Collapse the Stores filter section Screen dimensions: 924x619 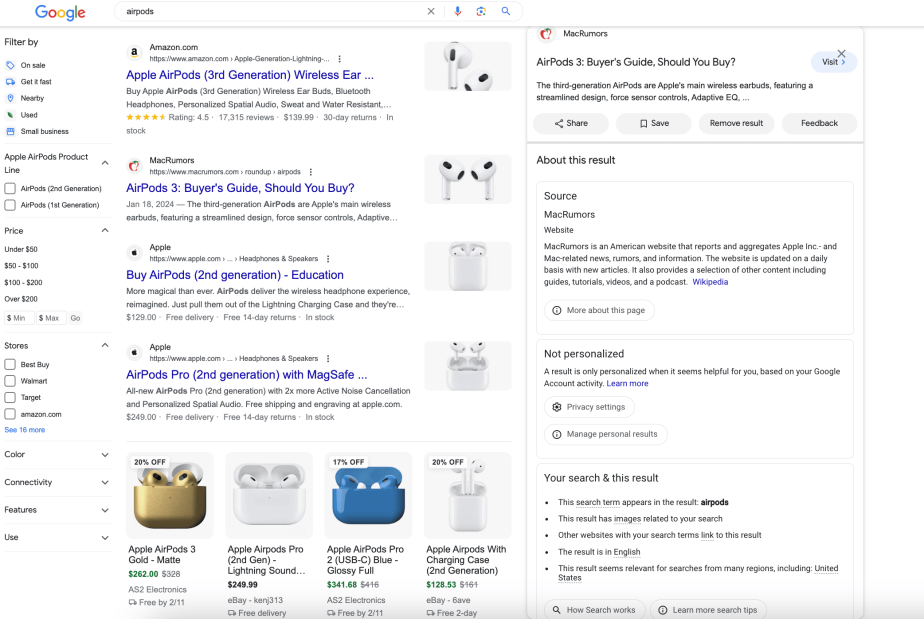[104, 344]
